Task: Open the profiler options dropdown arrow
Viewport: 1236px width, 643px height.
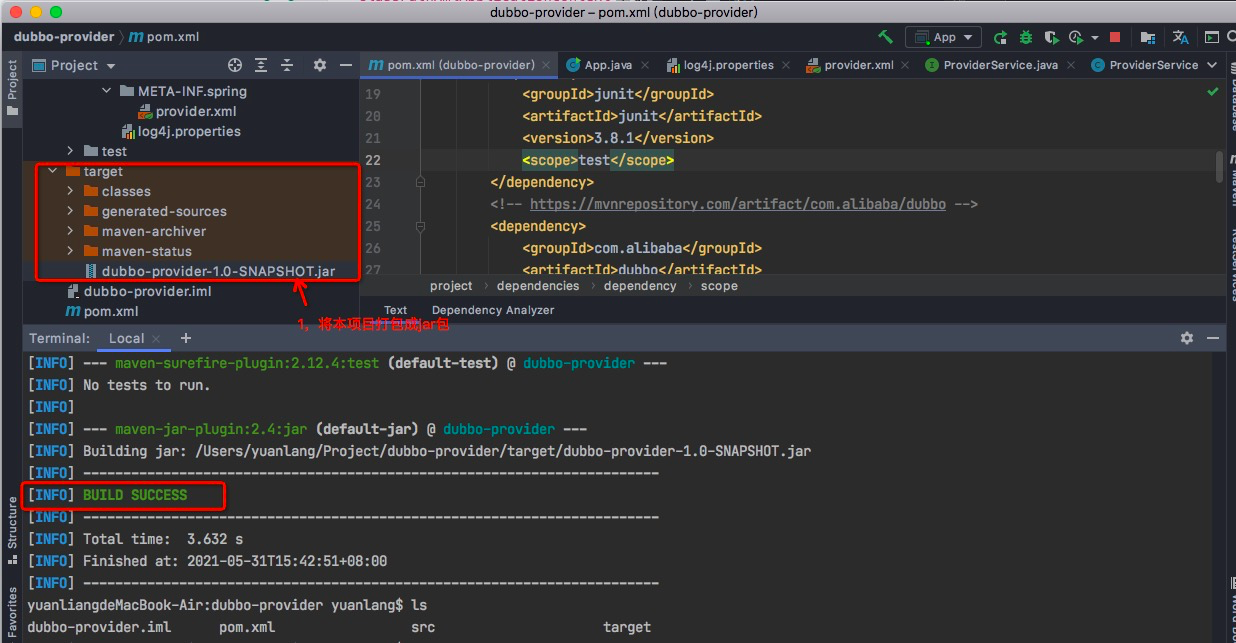Action: (1094, 37)
